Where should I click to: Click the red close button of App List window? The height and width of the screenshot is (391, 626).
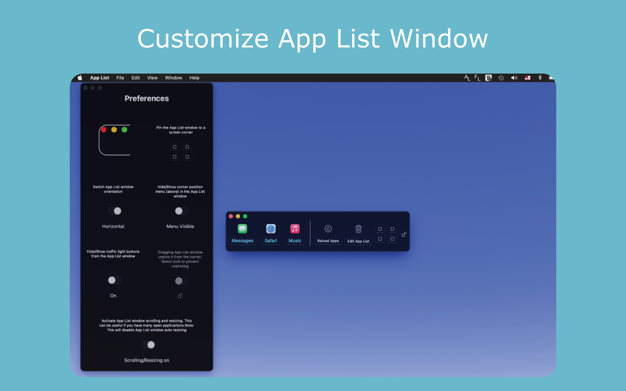tap(231, 216)
